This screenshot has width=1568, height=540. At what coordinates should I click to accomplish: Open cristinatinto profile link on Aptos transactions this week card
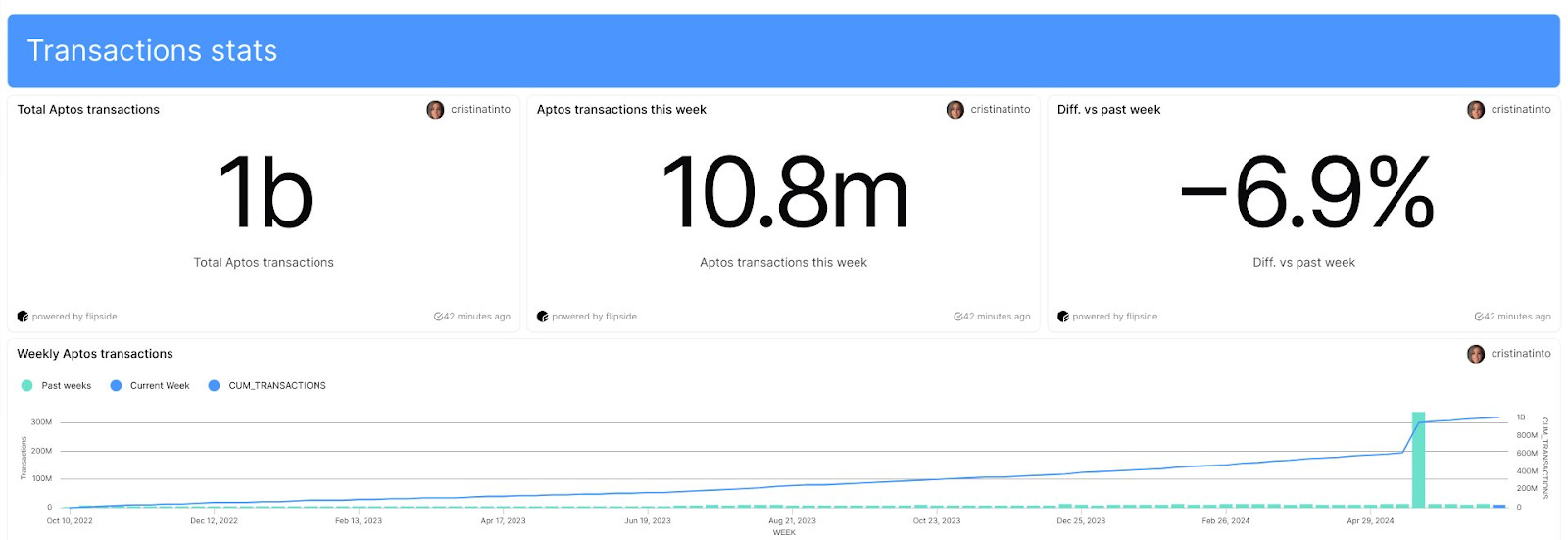coord(1000,110)
